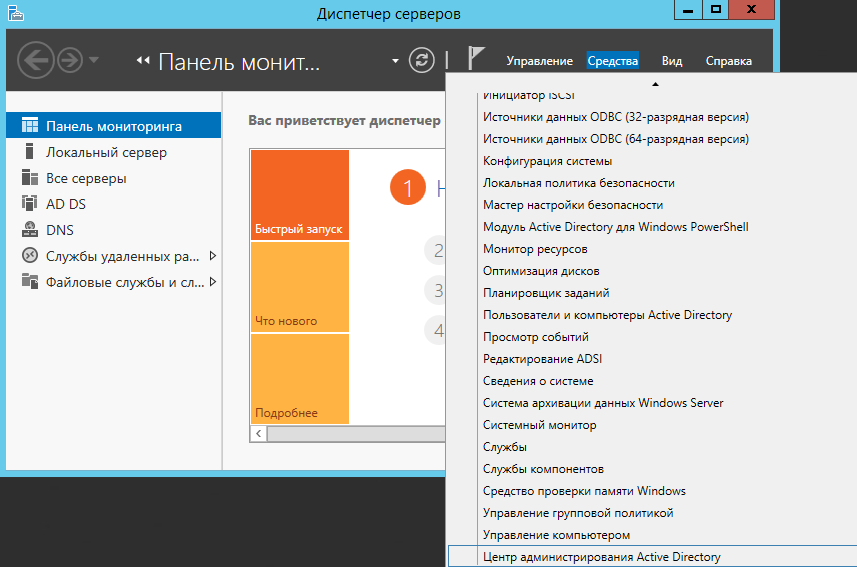Open the Вид menu
Image resolution: width=857 pixels, height=567 pixels.
coord(672,61)
